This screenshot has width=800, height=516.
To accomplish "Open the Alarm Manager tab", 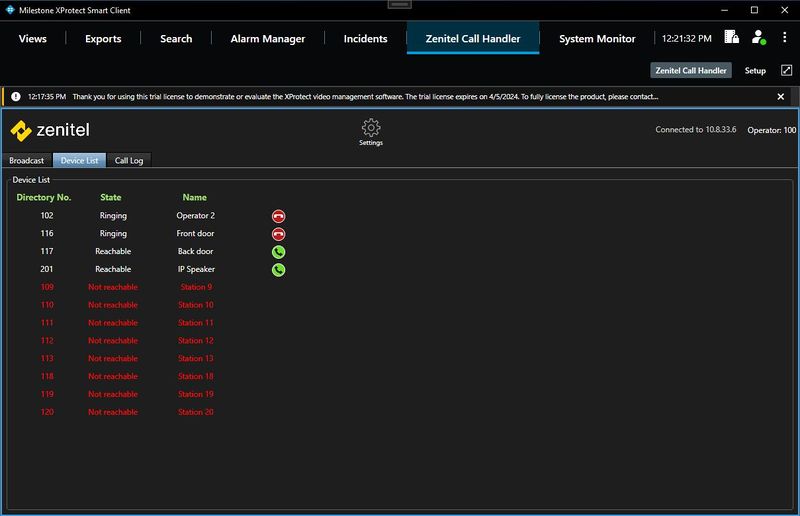I will coord(268,39).
